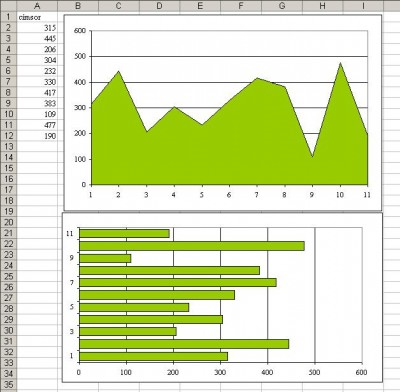Click cell A1 containing 'cimsor'
The width and height of the screenshot is (400, 392).
tap(37, 17)
